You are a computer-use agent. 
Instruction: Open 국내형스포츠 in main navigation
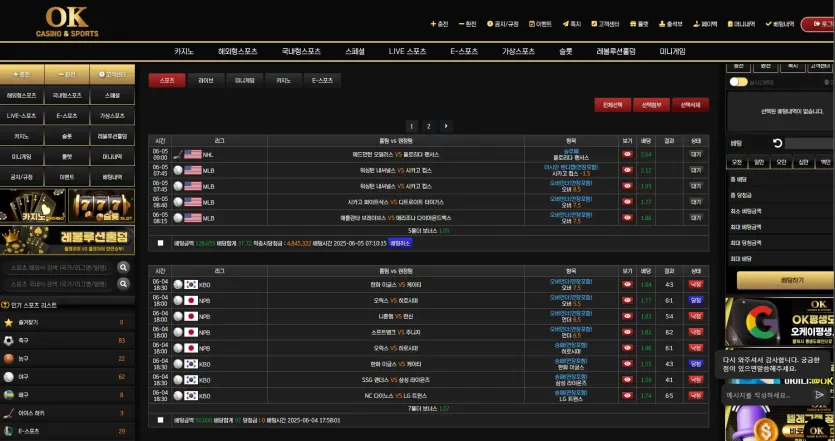pos(301,52)
